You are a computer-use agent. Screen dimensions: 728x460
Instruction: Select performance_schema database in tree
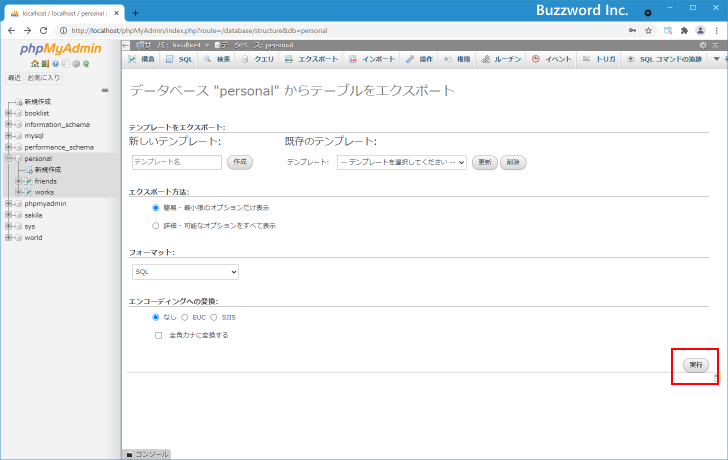(x=59, y=147)
